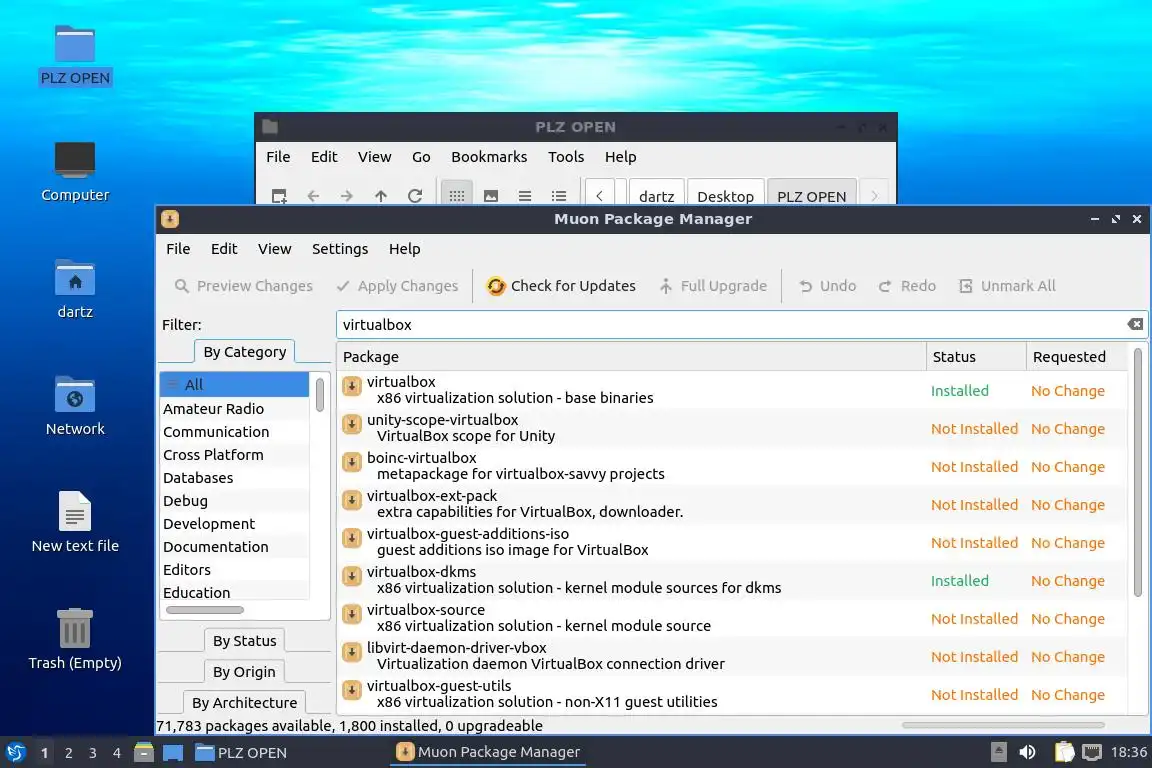
Task: Click reload icon in PLZ OPEN window
Action: click(x=415, y=196)
